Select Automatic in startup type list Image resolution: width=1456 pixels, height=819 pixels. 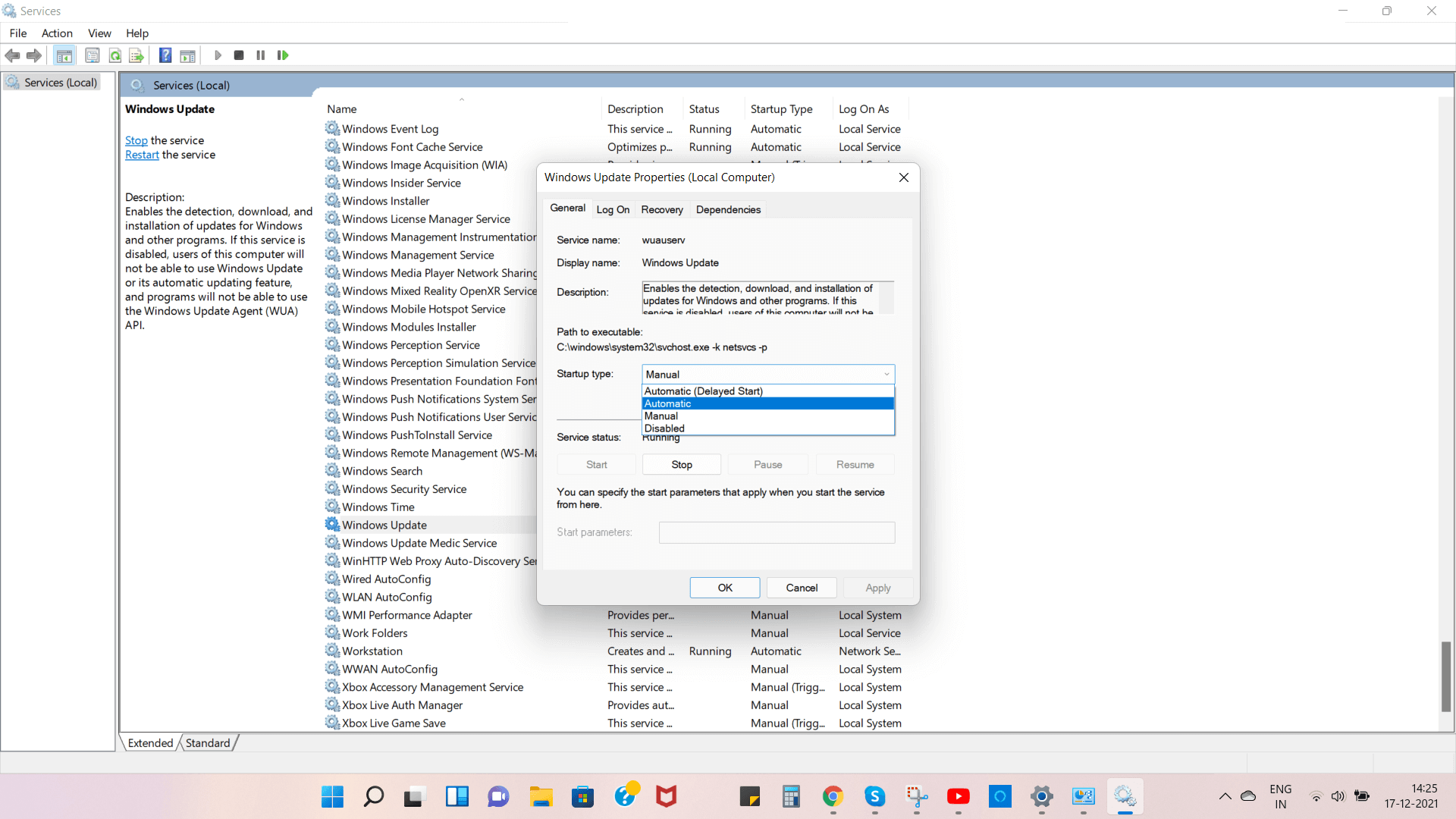(x=767, y=403)
